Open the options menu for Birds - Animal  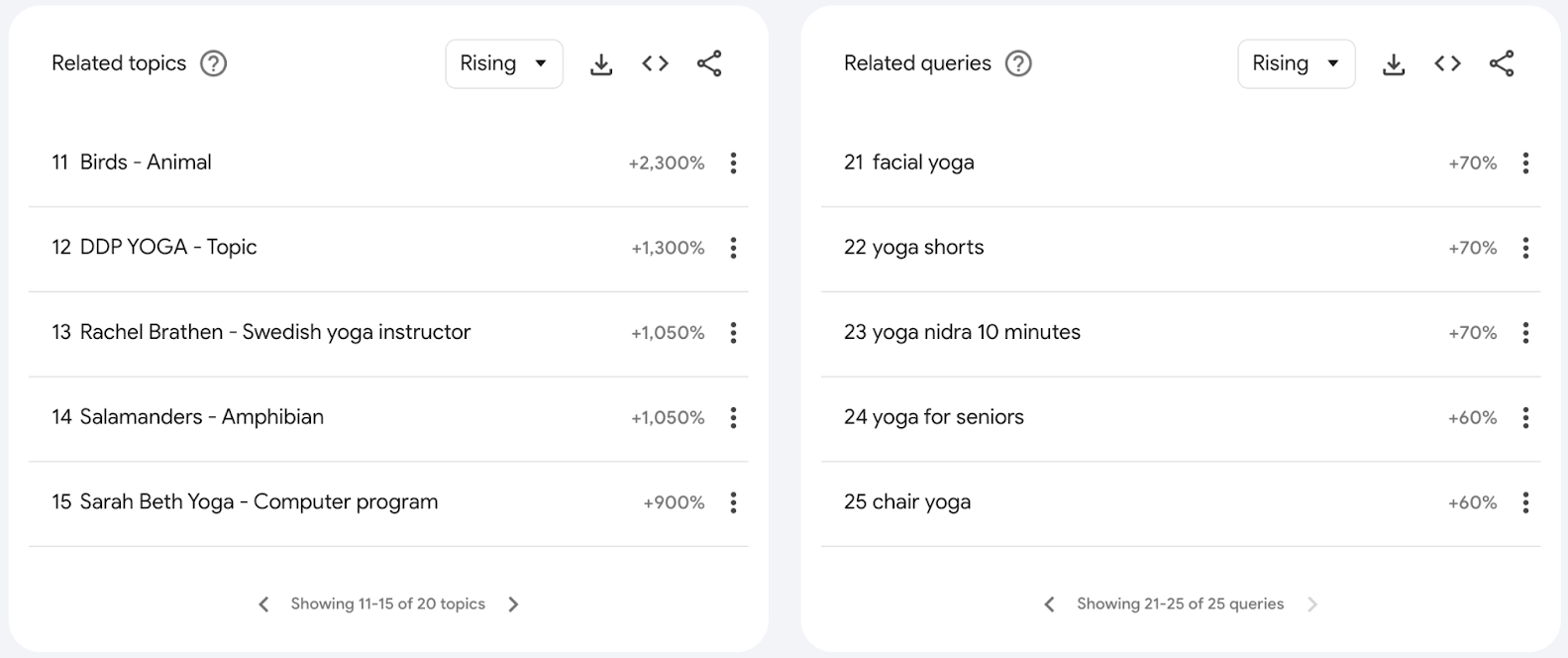point(733,163)
